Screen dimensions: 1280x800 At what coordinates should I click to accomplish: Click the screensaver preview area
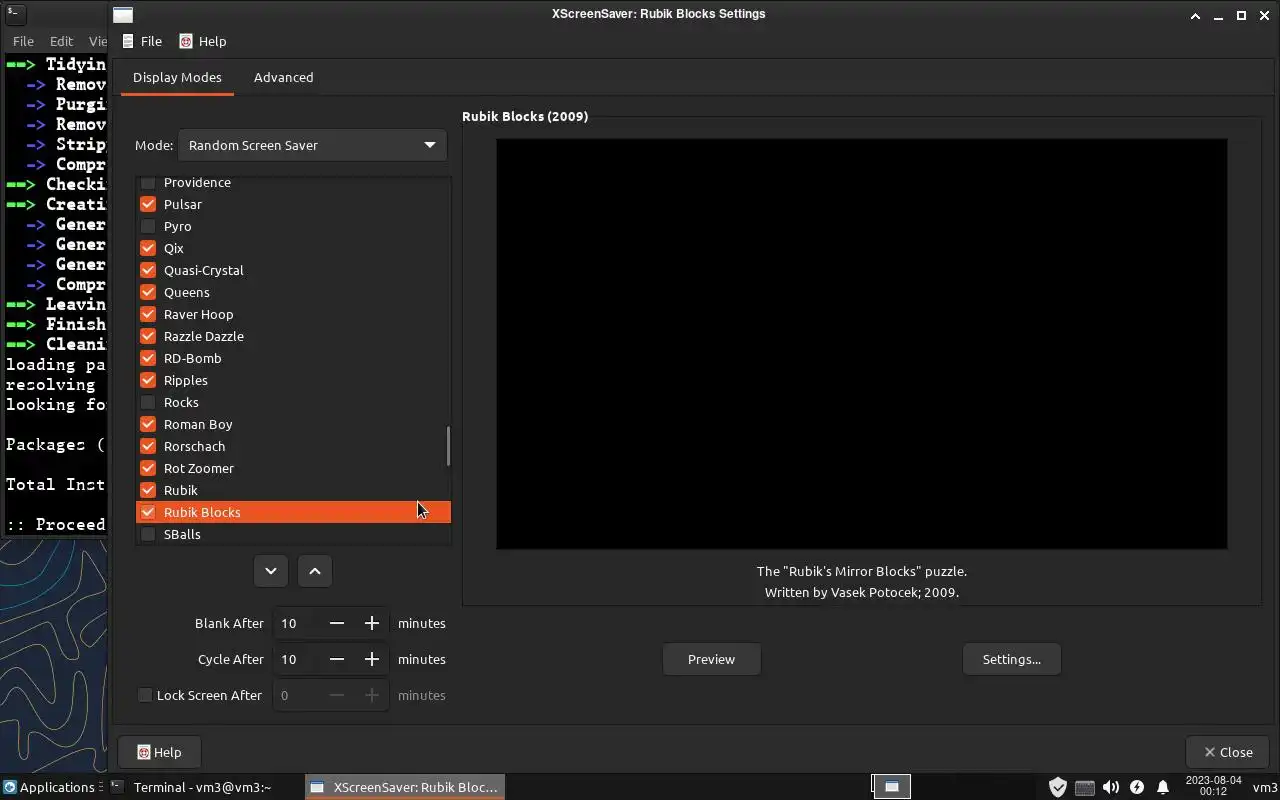[x=861, y=344]
